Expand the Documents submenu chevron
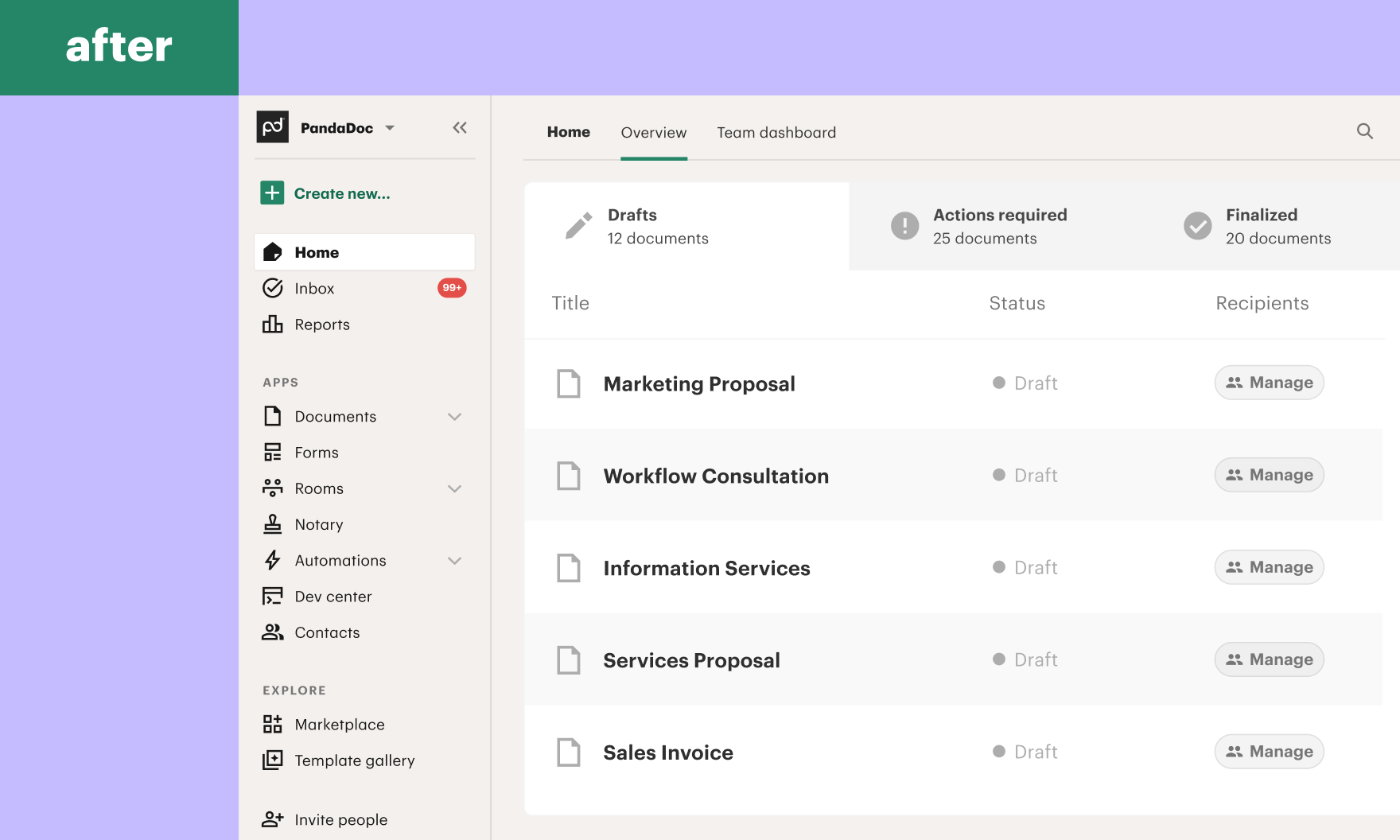Screen dimensions: 1400x840 pos(454,417)
